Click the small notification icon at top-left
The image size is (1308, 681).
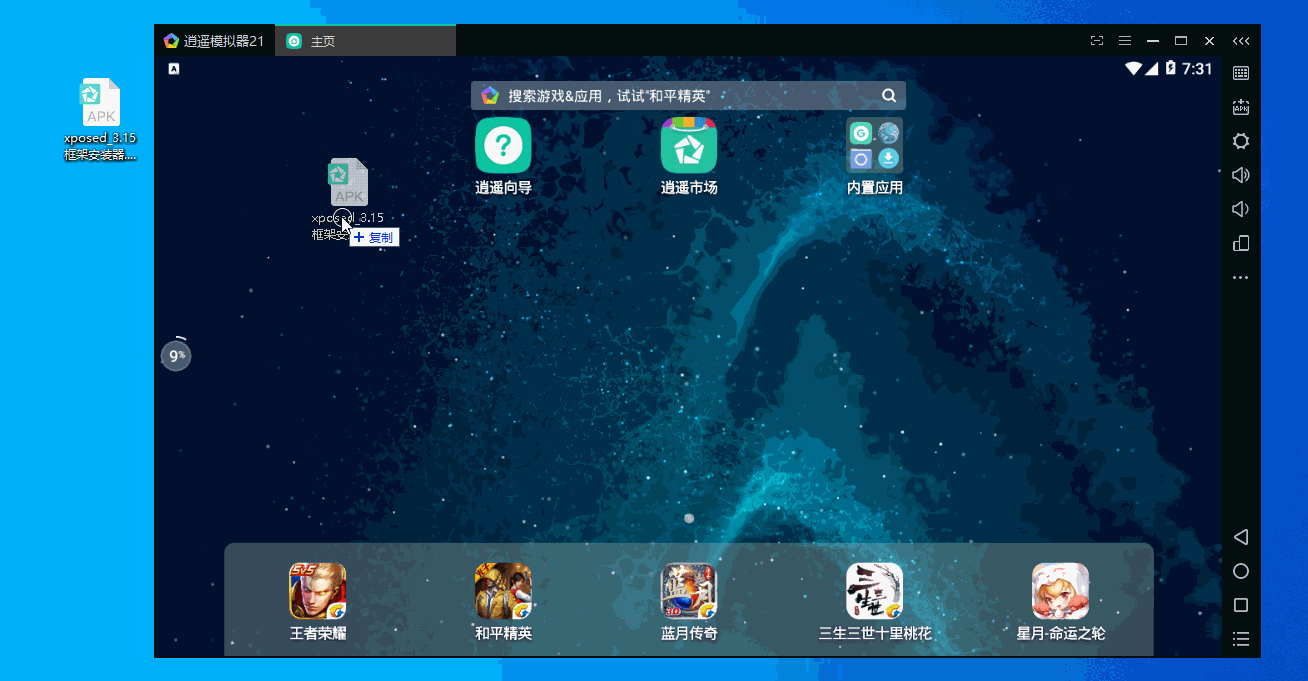click(x=174, y=69)
